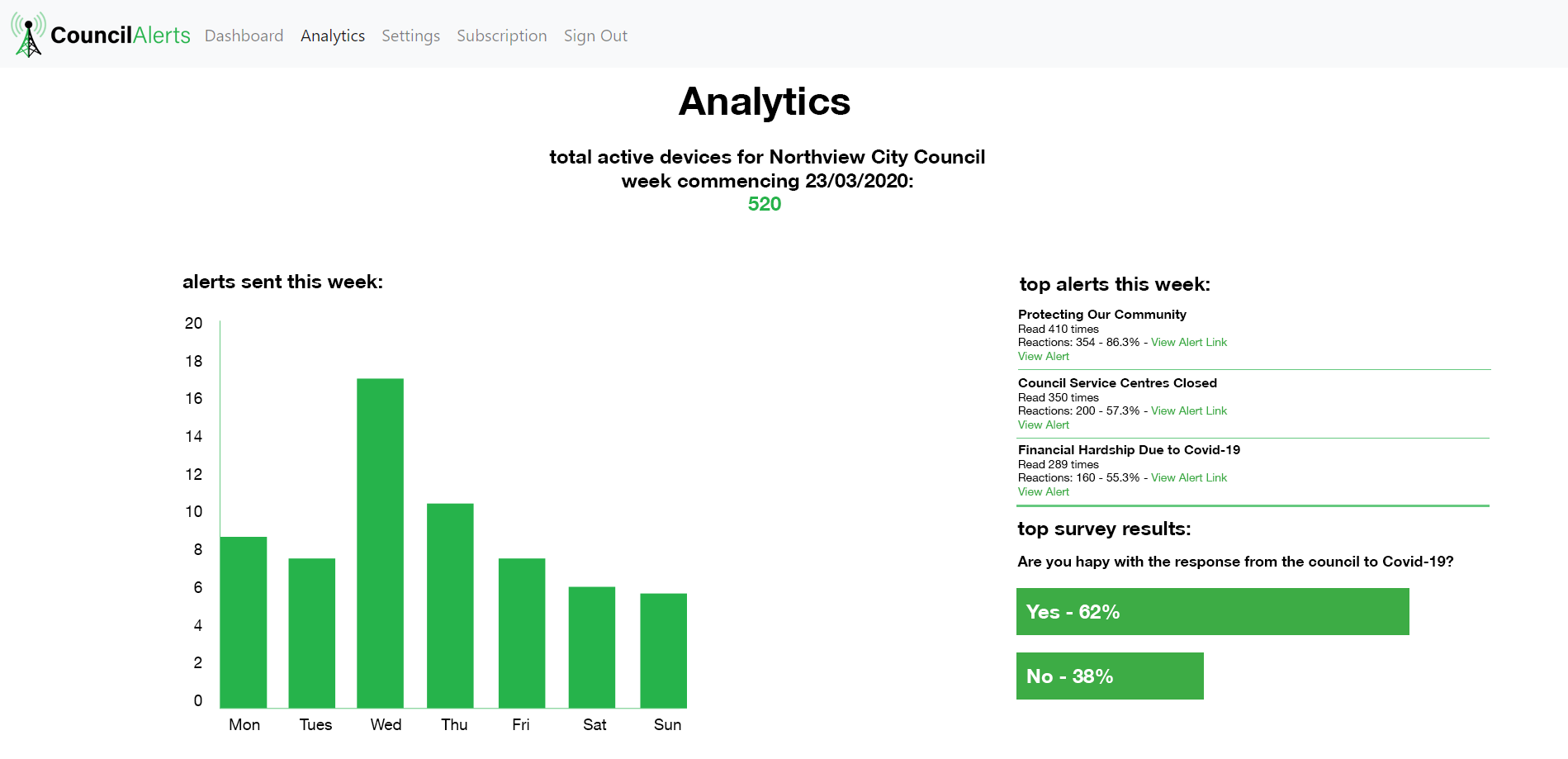The image size is (1568, 759).
Task: Open the Subscription nav item
Action: pyautogui.click(x=502, y=36)
